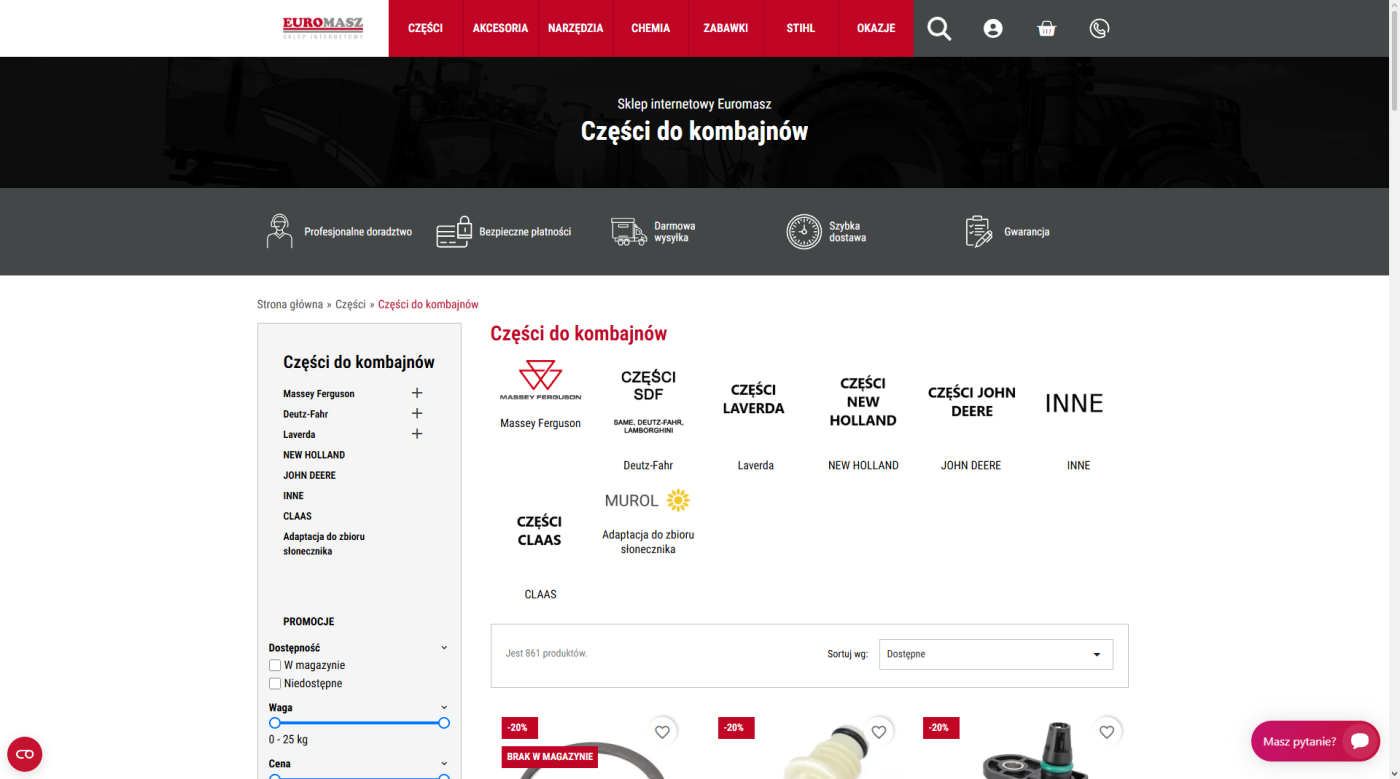Open the Części Claas category image
Viewport: 1400px width, 779px height.
tap(540, 531)
